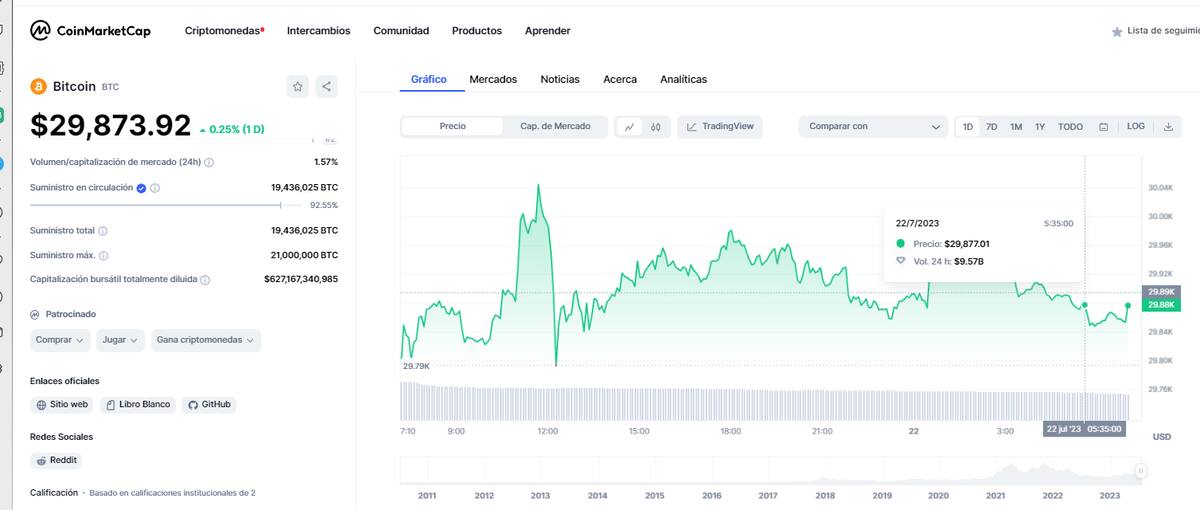The width and height of the screenshot is (1200, 510).
Task: Download chart data with download icon
Action: [x=1168, y=127]
